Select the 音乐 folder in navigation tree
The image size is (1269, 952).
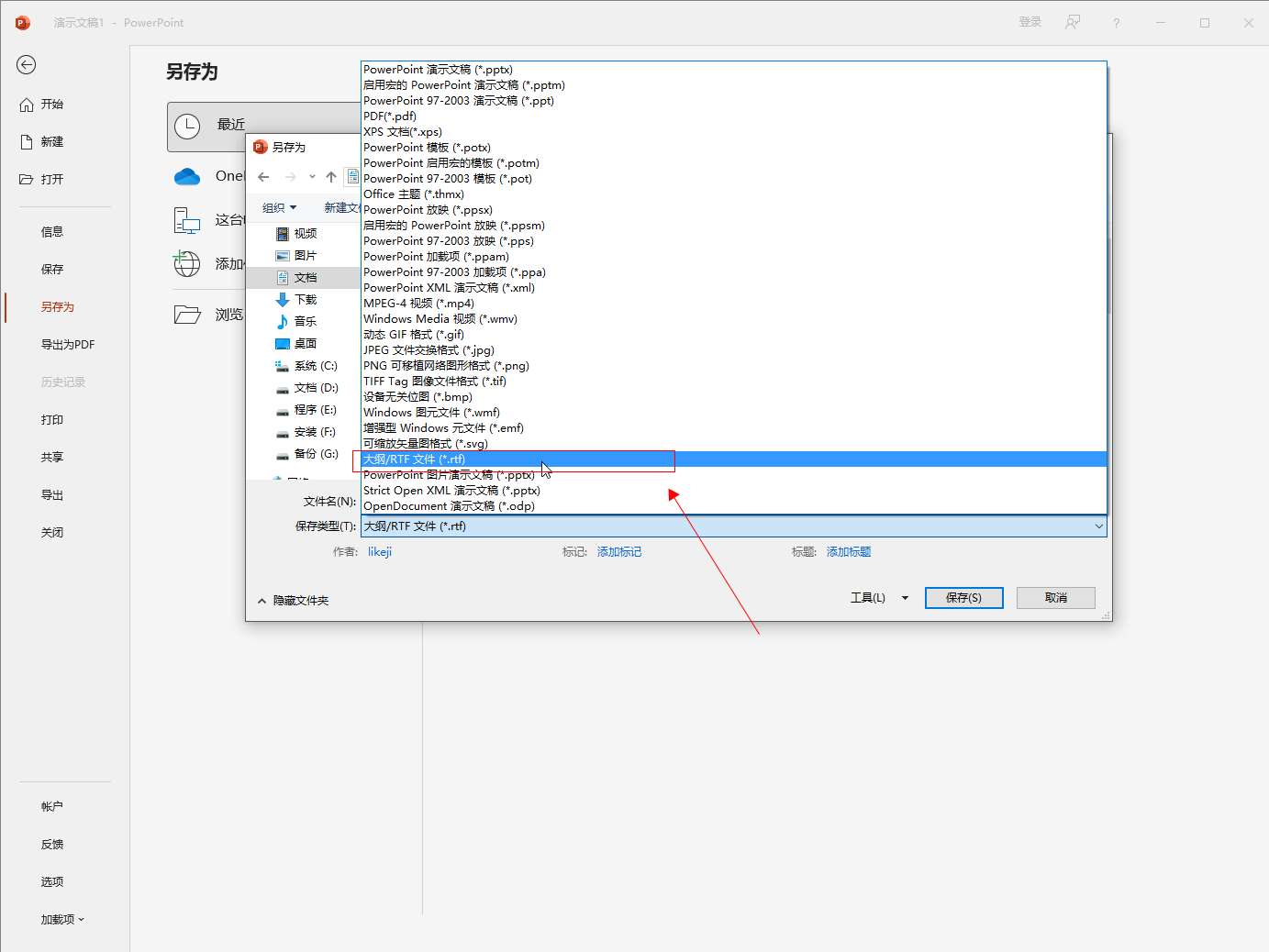tap(296, 322)
